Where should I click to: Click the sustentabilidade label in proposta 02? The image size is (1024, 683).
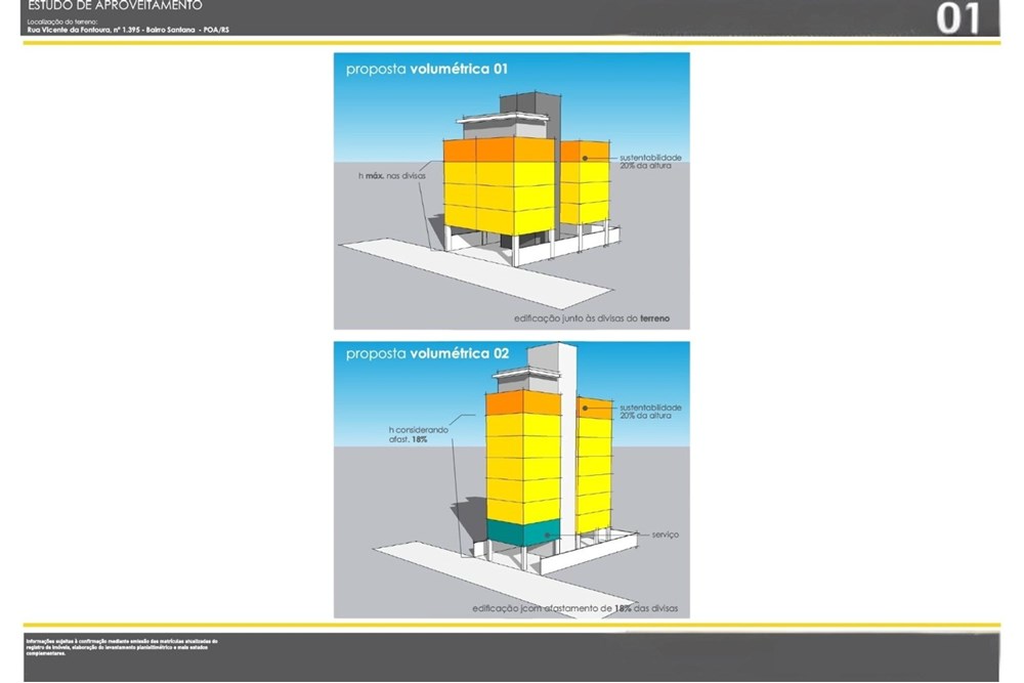[x=651, y=412]
